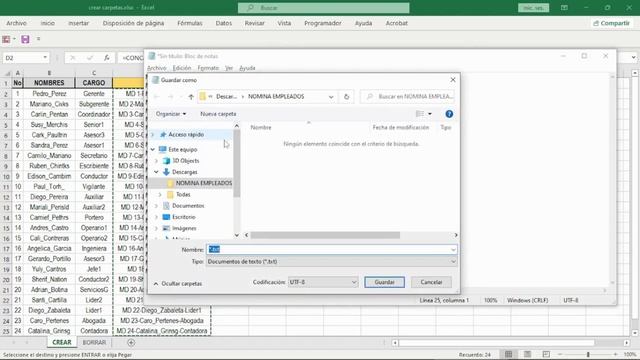
Task: Click the Descar... breadcrumb in address bar
Action: tap(226, 97)
